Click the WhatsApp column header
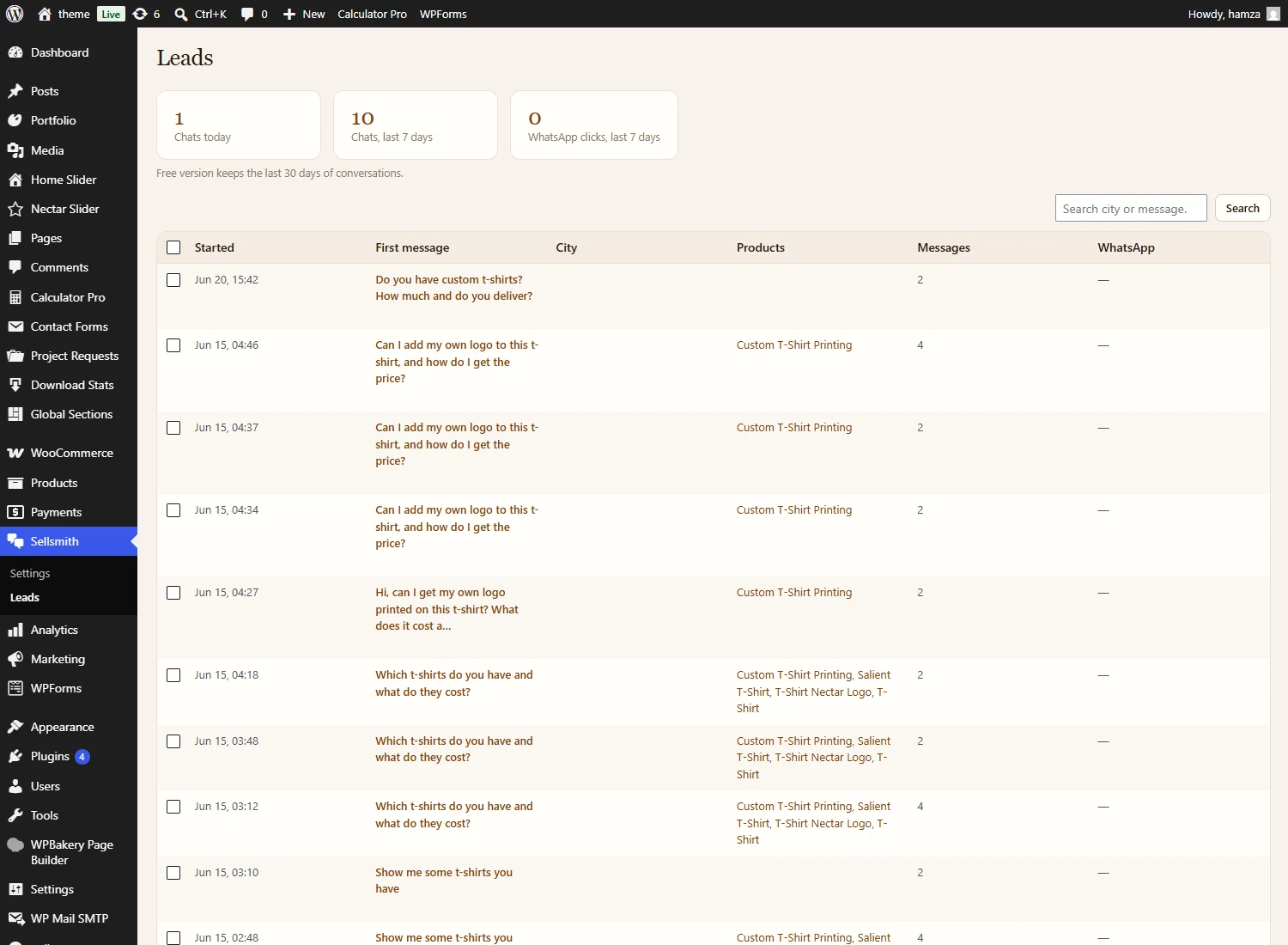Viewport: 1288px width, 945px height. click(1126, 247)
